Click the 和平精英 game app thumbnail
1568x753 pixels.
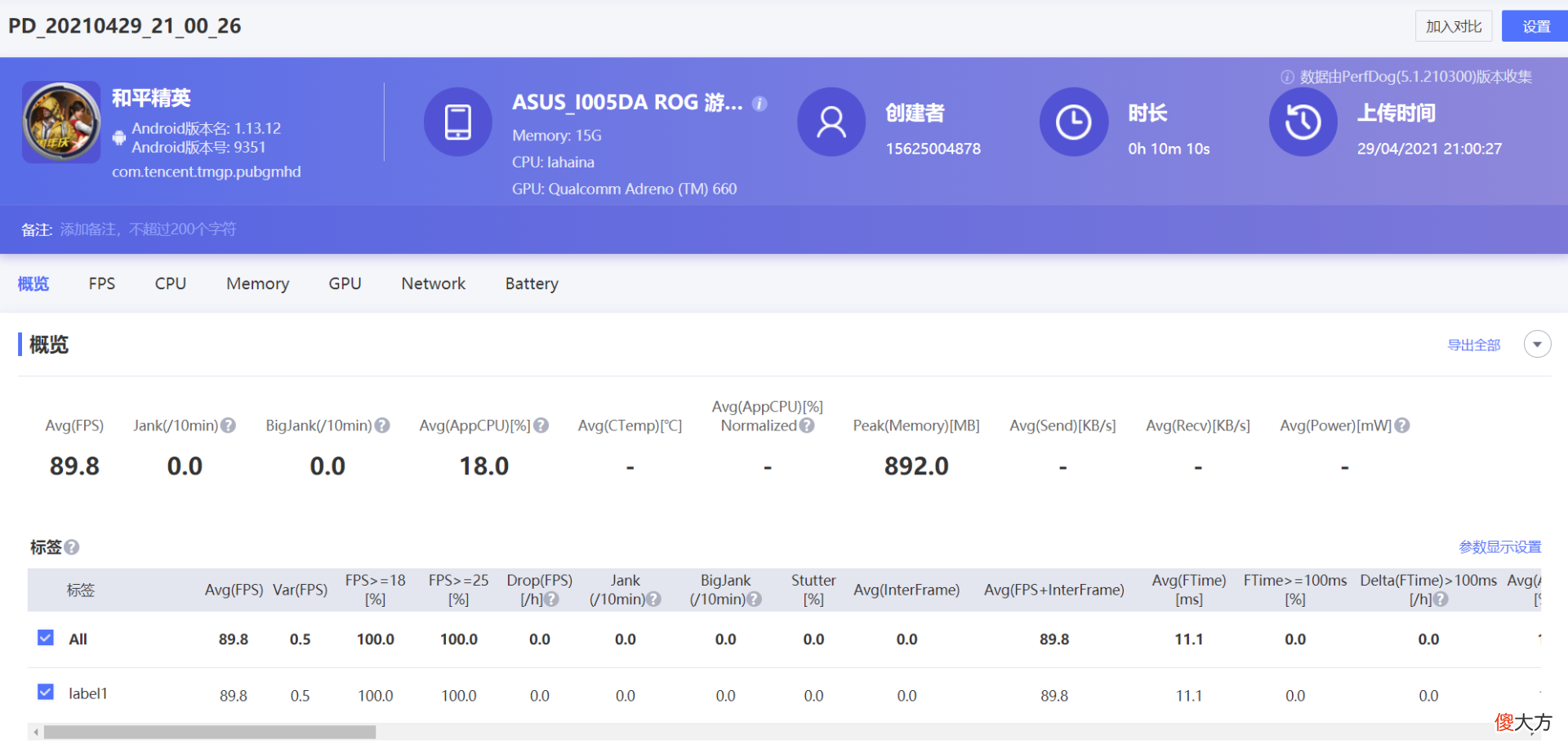point(61,122)
